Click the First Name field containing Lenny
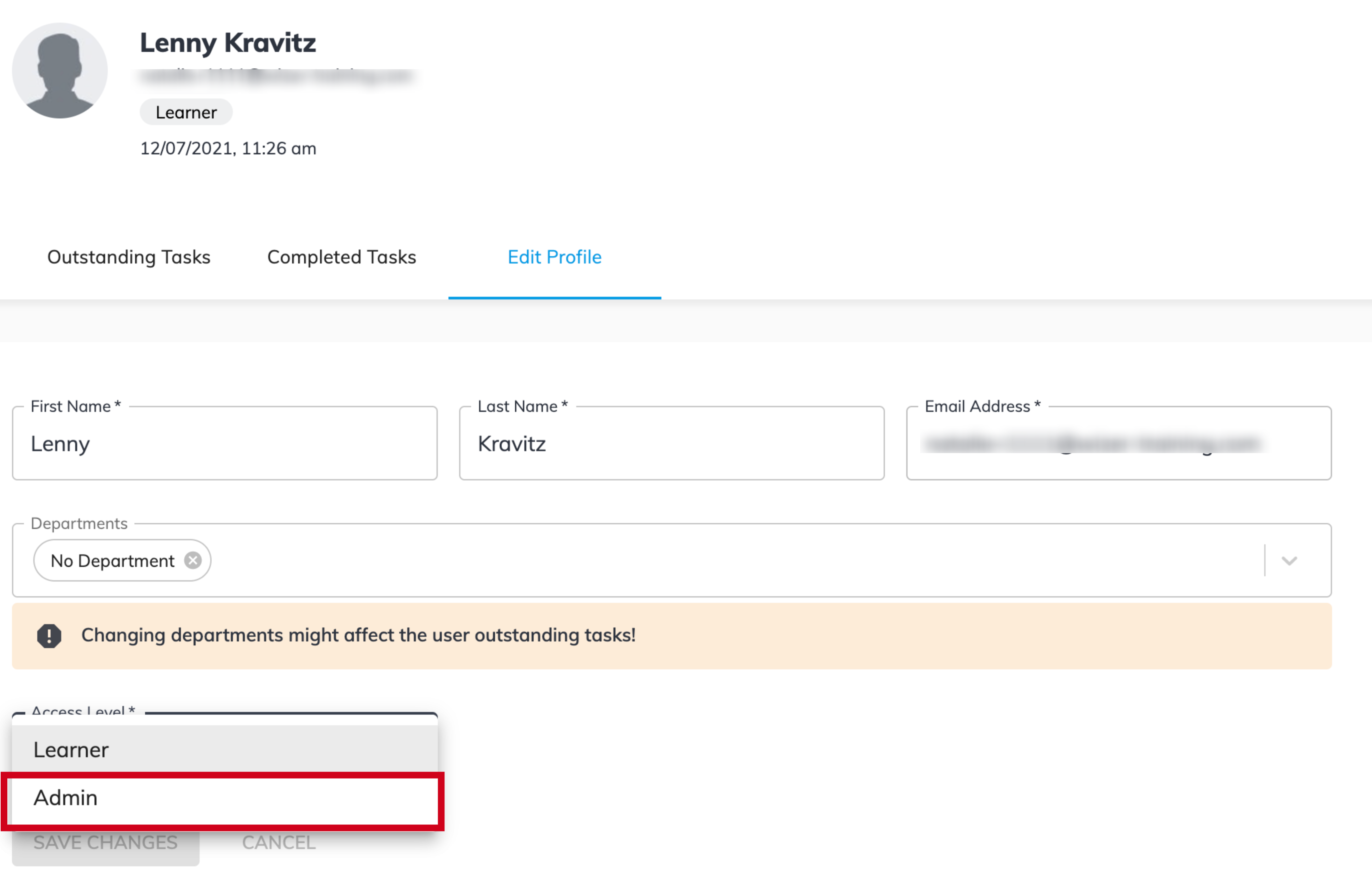The width and height of the screenshot is (1372, 869). pyautogui.click(x=225, y=443)
